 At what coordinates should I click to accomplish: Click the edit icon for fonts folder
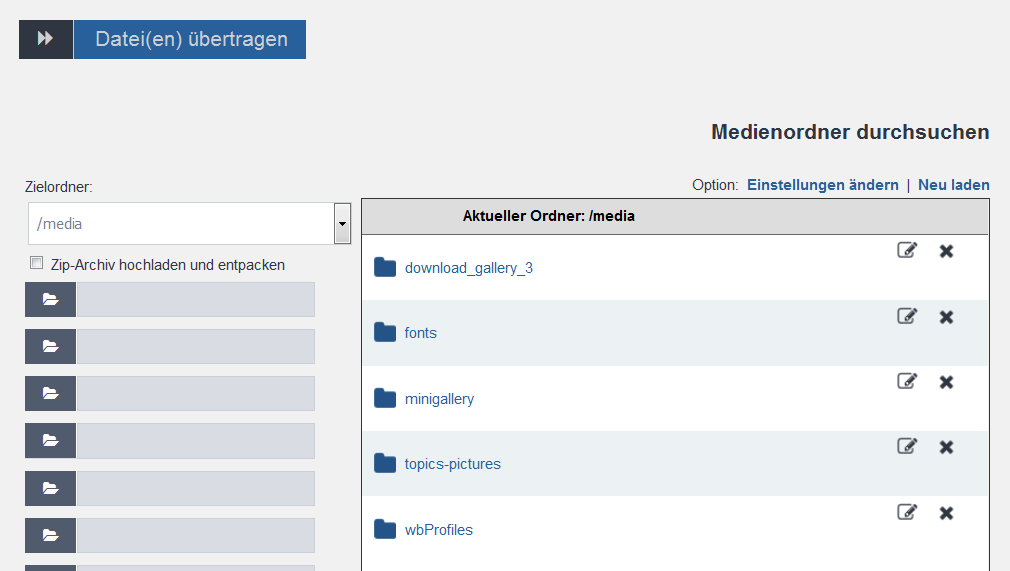[x=907, y=316]
